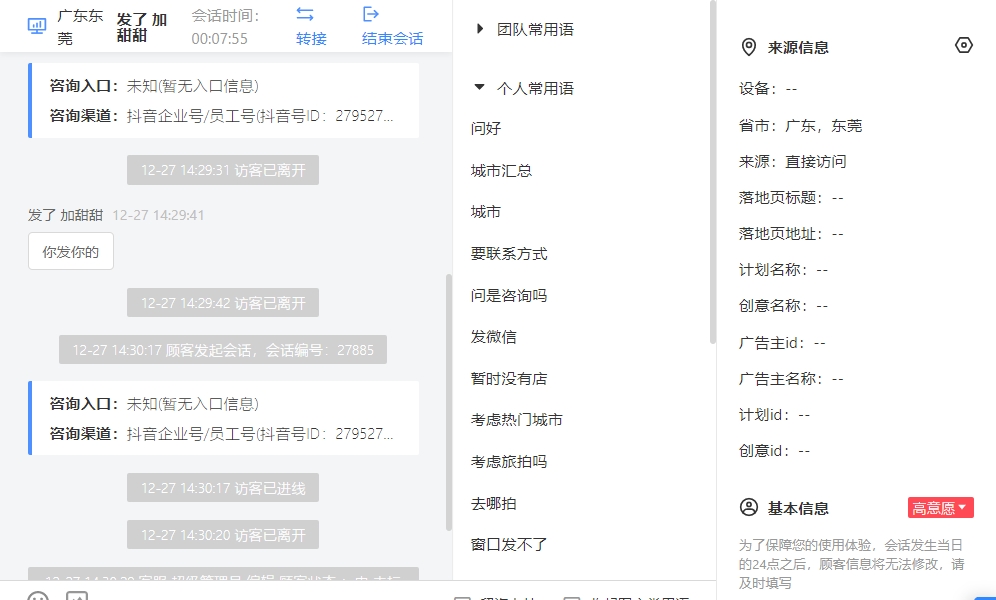
Task: Click the 广告主id field
Action: (783, 343)
